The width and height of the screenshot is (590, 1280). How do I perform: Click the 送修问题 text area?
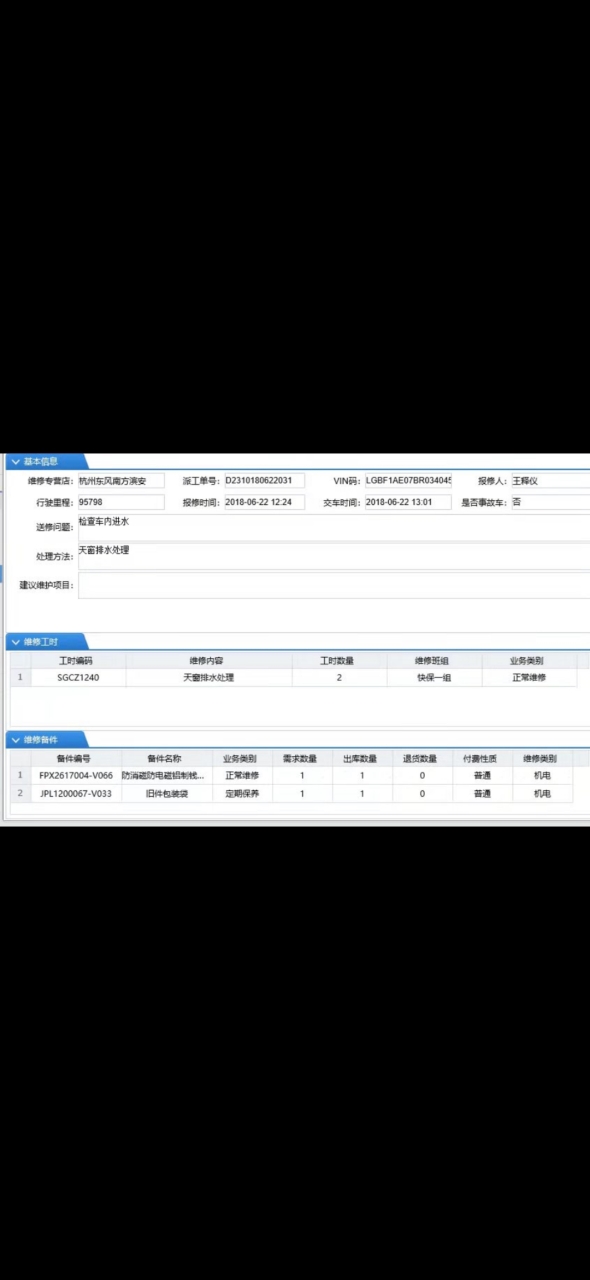click(x=334, y=527)
